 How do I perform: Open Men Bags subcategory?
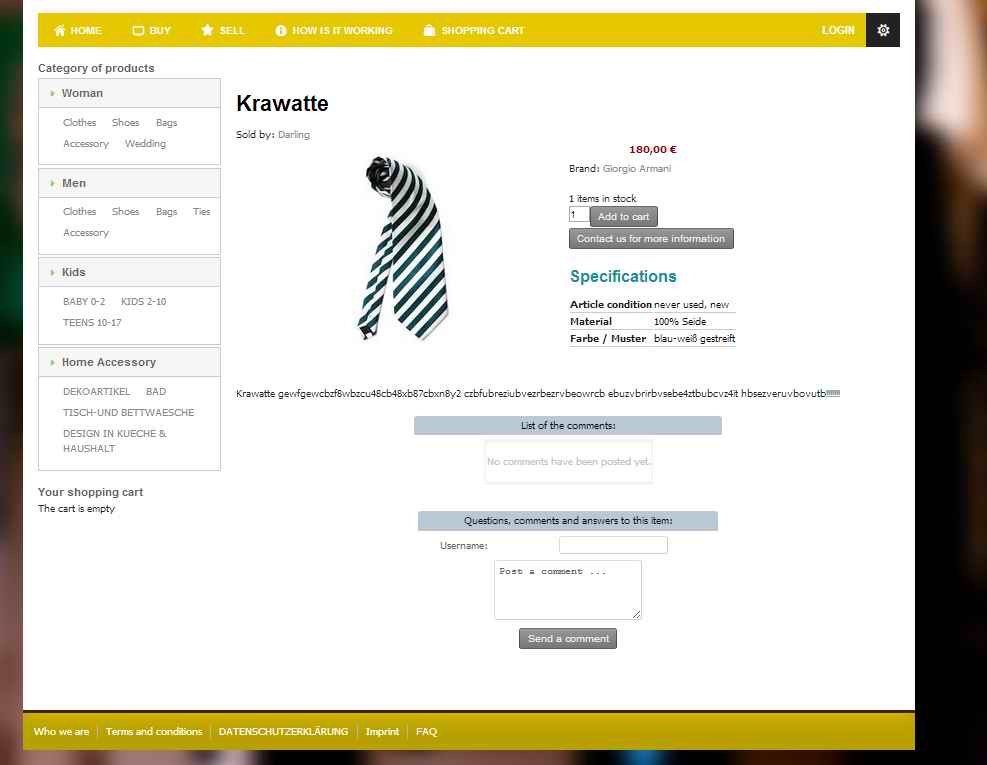tap(167, 212)
